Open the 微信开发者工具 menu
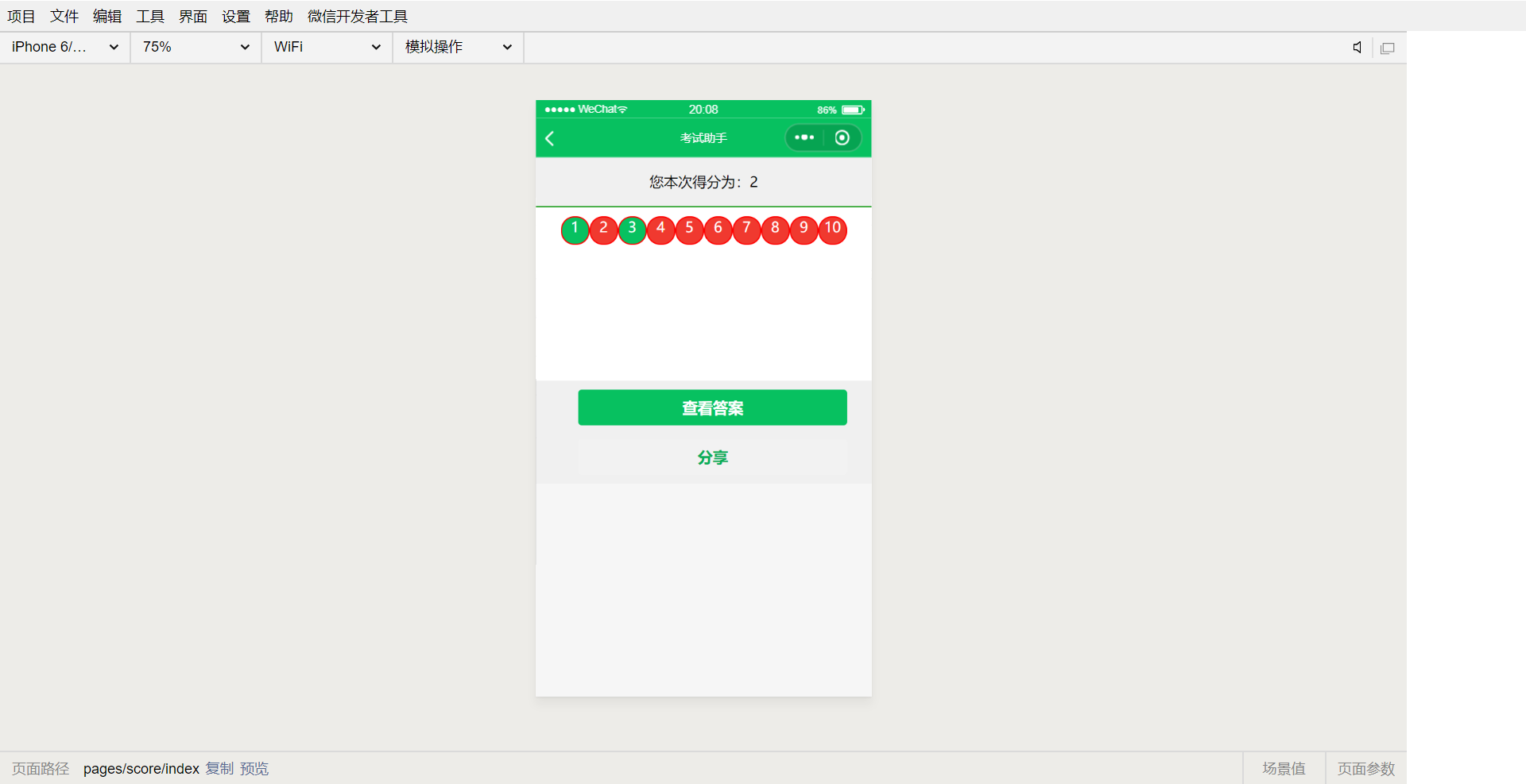 358,16
